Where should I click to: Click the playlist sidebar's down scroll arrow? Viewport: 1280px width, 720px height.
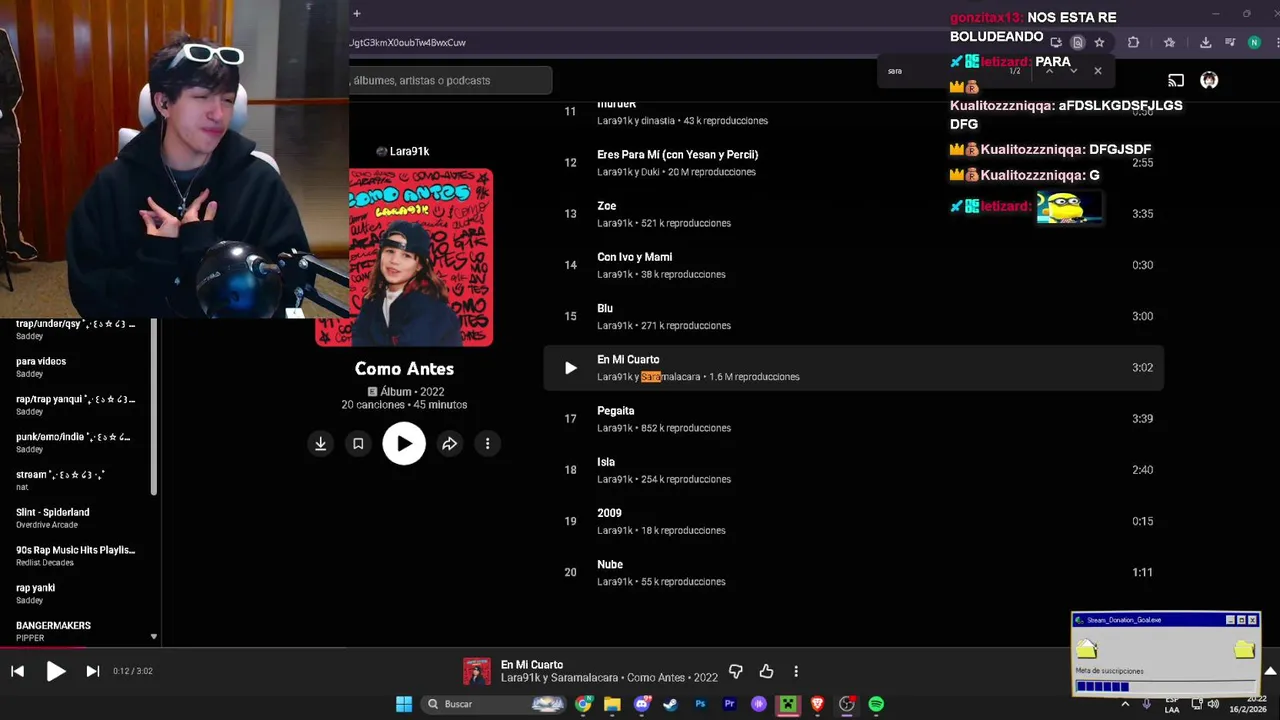click(154, 636)
